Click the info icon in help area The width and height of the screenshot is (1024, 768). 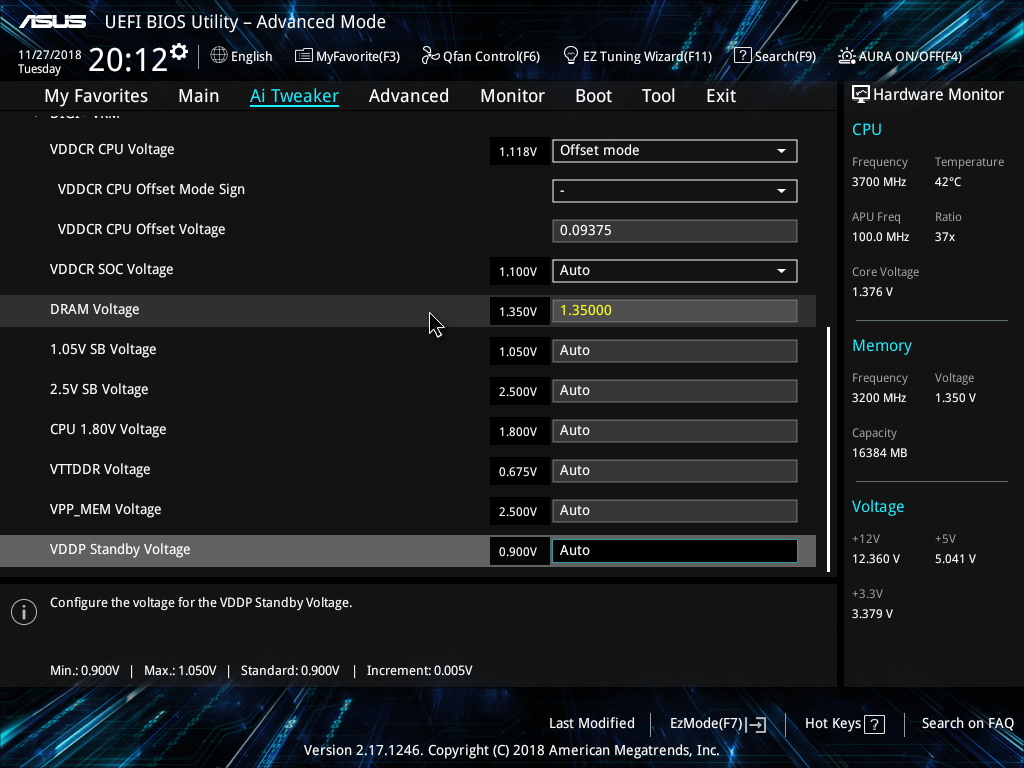pos(24,612)
